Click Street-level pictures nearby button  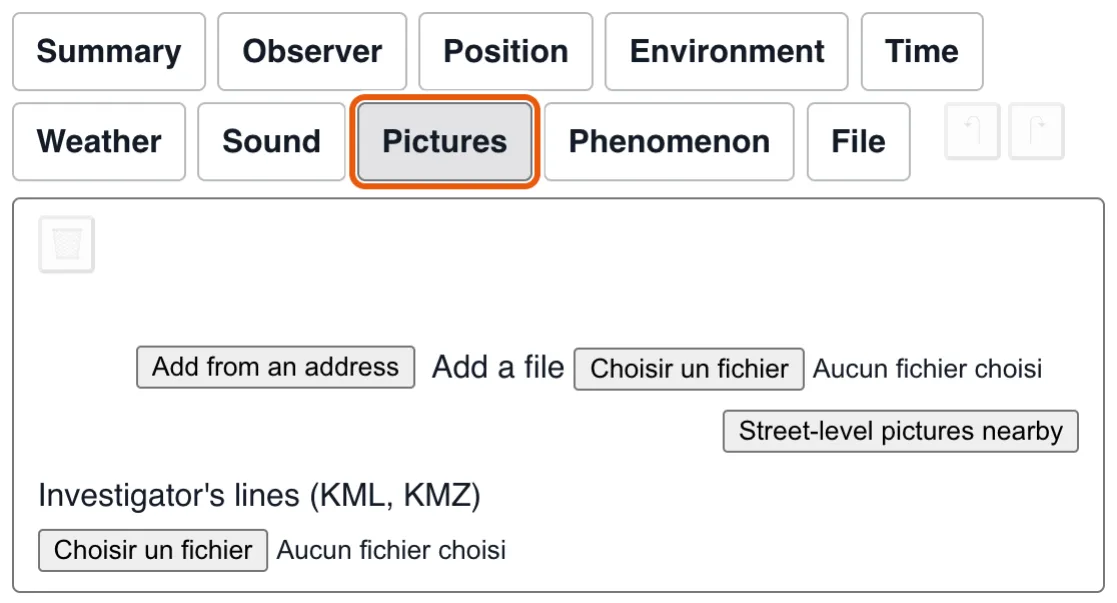pos(900,431)
